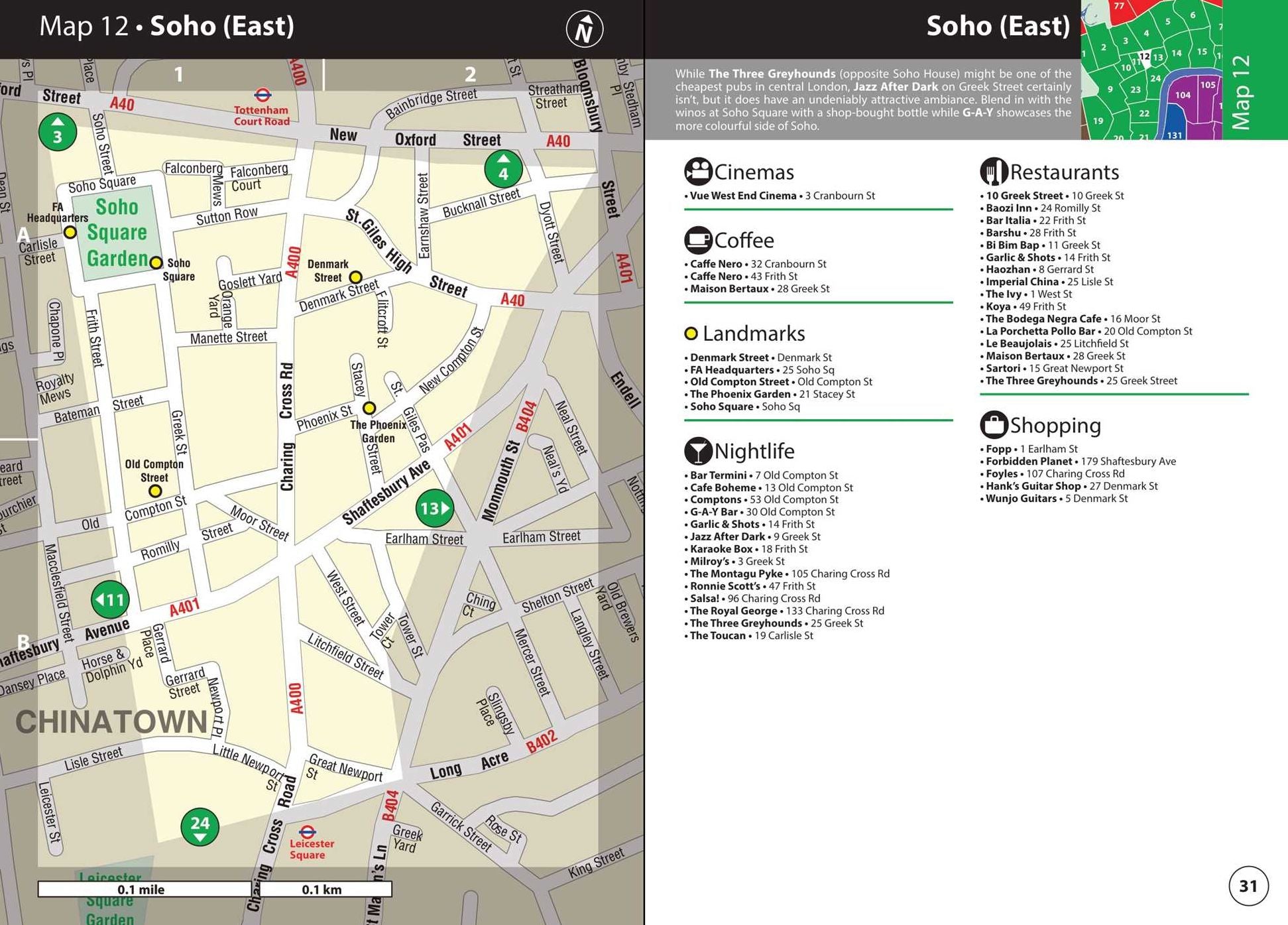The width and height of the screenshot is (1288, 925).
Task: Click FA Headquarters 25 Soho Sq entry
Action: tap(759, 370)
